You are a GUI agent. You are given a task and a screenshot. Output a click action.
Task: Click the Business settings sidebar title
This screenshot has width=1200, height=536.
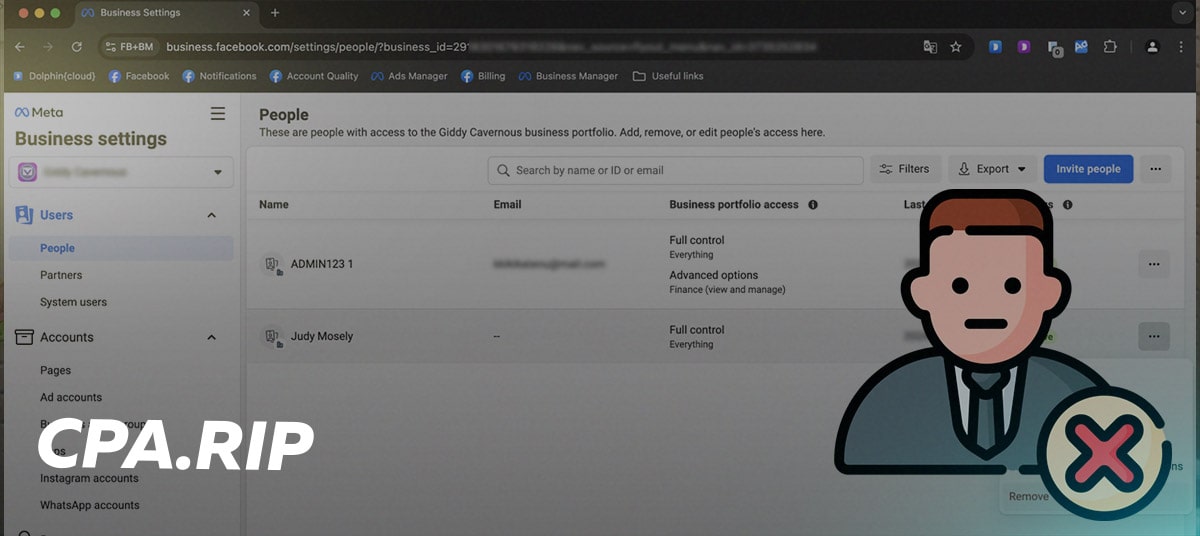pyautogui.click(x=91, y=139)
